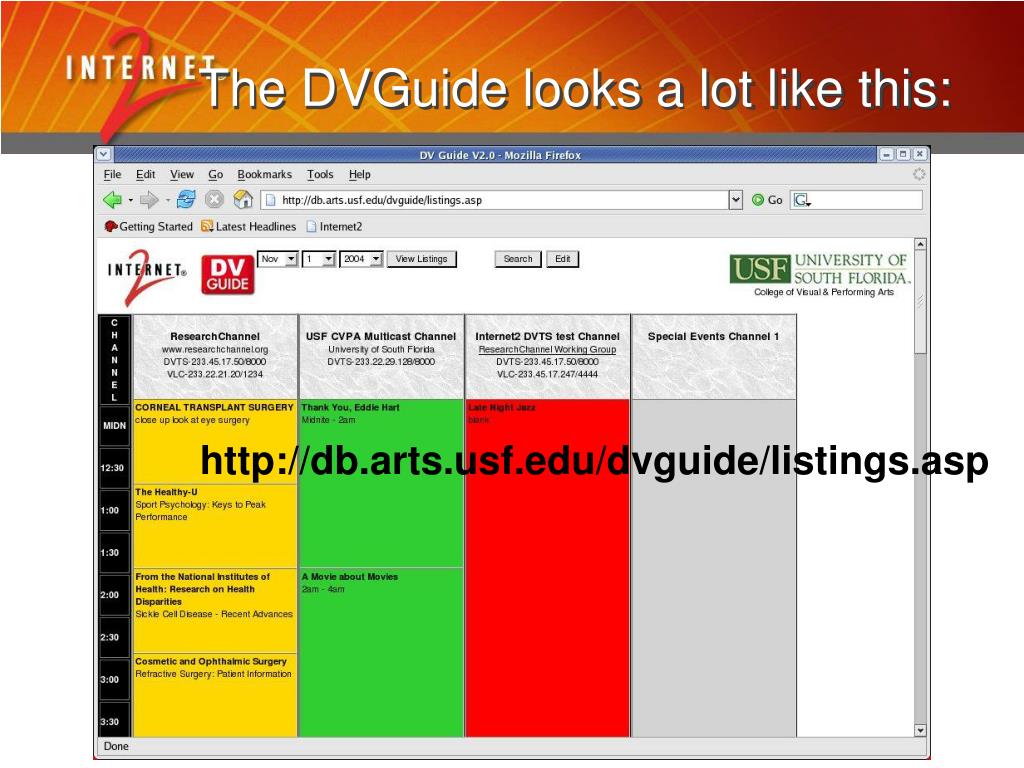Click the green Go button
Screen dimensions: 1024x768
(x=767, y=200)
